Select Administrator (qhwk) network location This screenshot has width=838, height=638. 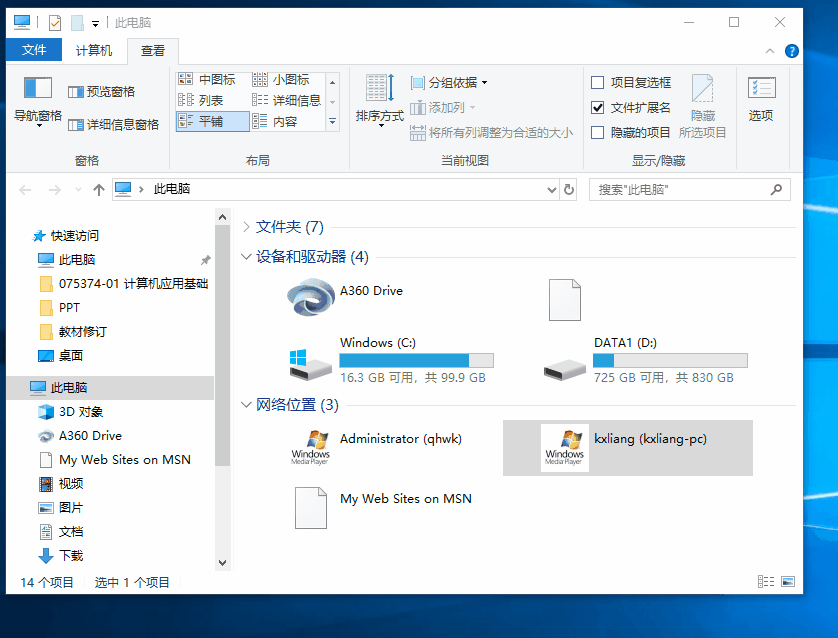[x=375, y=448]
